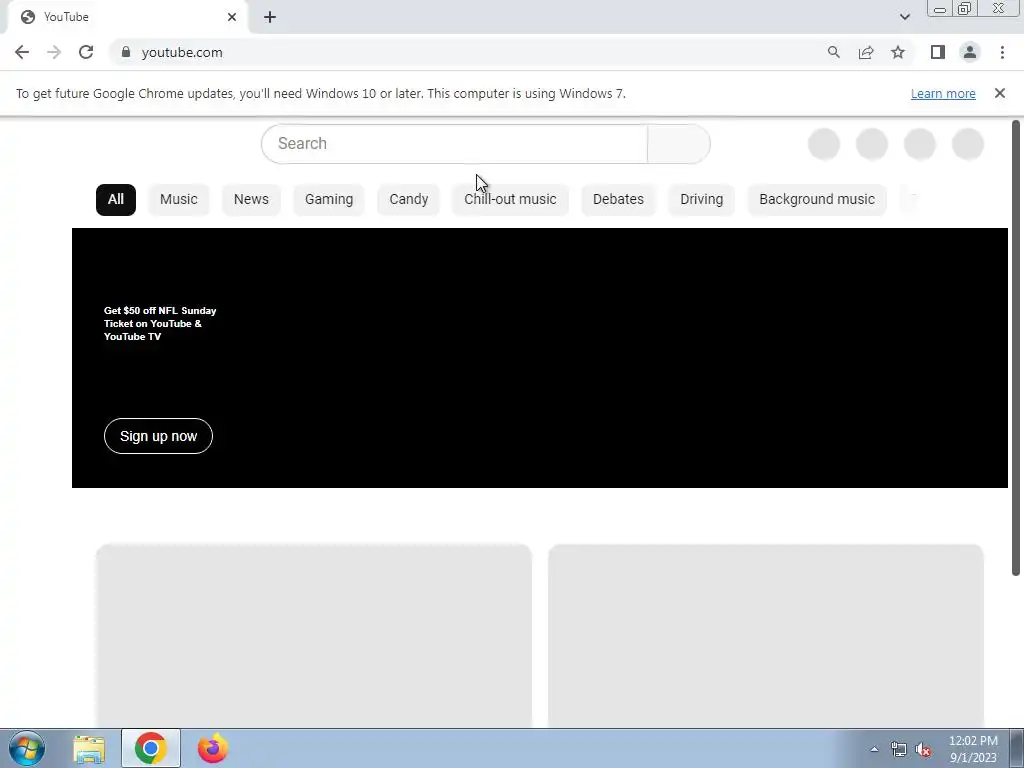Select the All filter chip

tap(116, 199)
